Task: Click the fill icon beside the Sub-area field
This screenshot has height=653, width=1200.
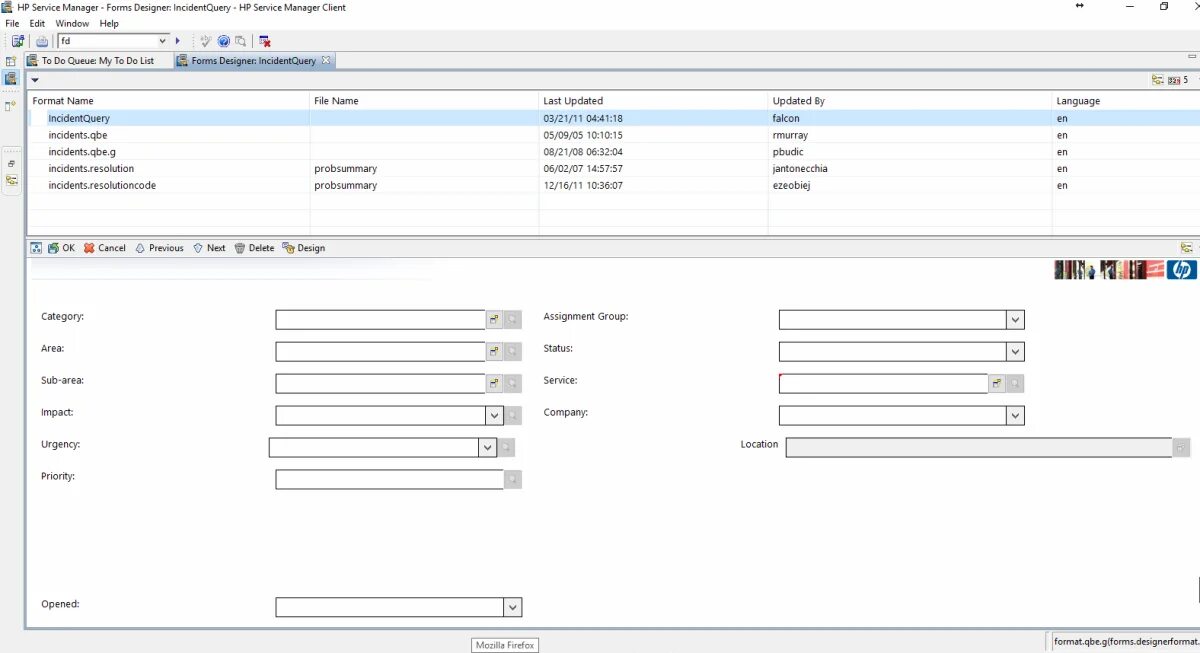Action: click(x=494, y=384)
